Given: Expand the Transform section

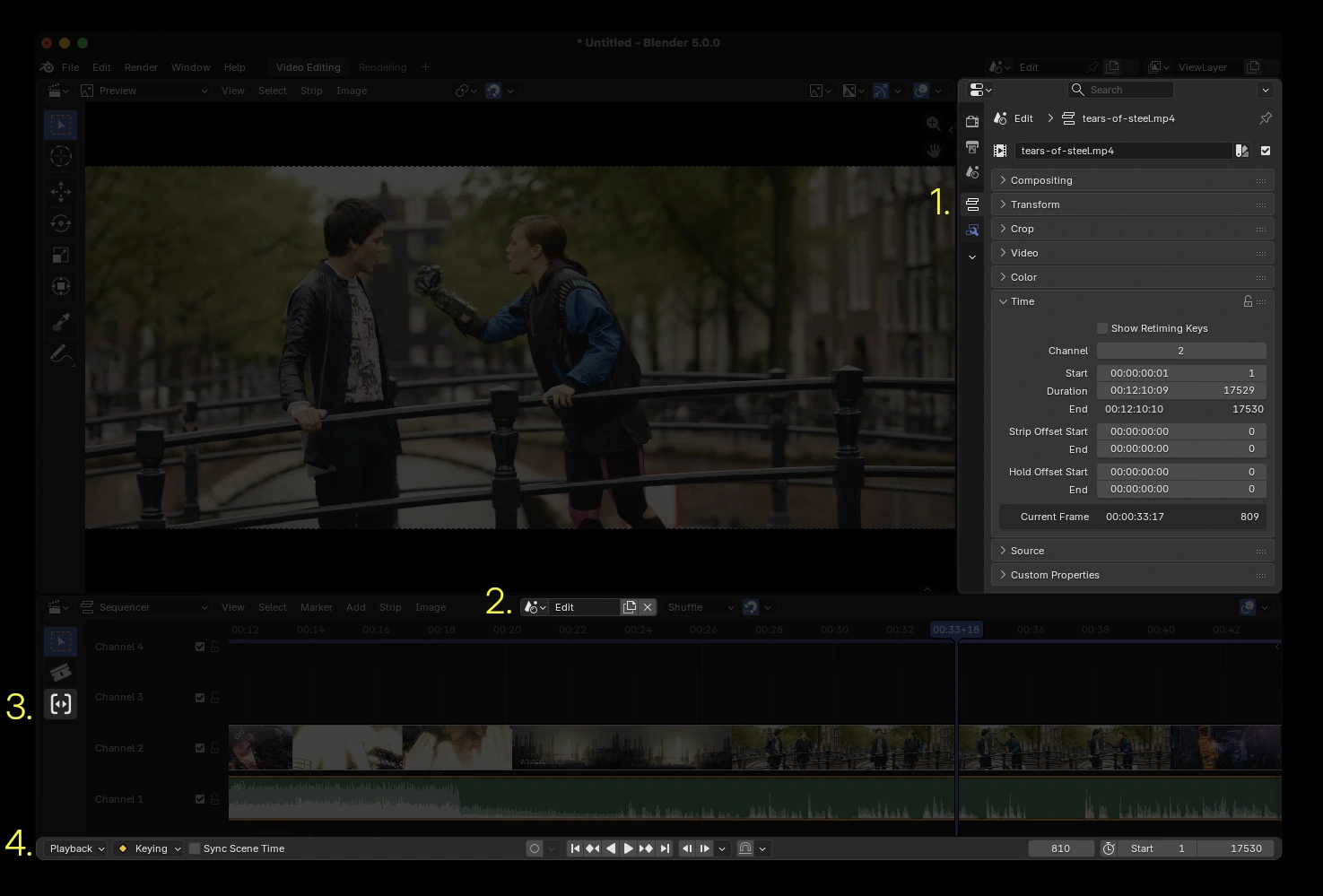Looking at the screenshot, I should tap(1036, 204).
